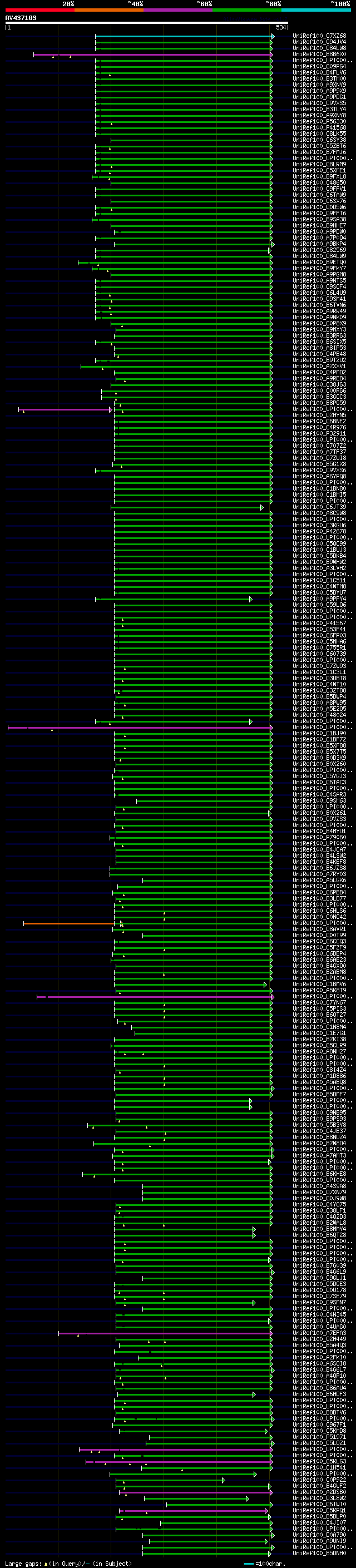Click the green alignment bar of UniRef100_Q9SM63
This screenshot has height=1568, width=356.
pos(204,801)
